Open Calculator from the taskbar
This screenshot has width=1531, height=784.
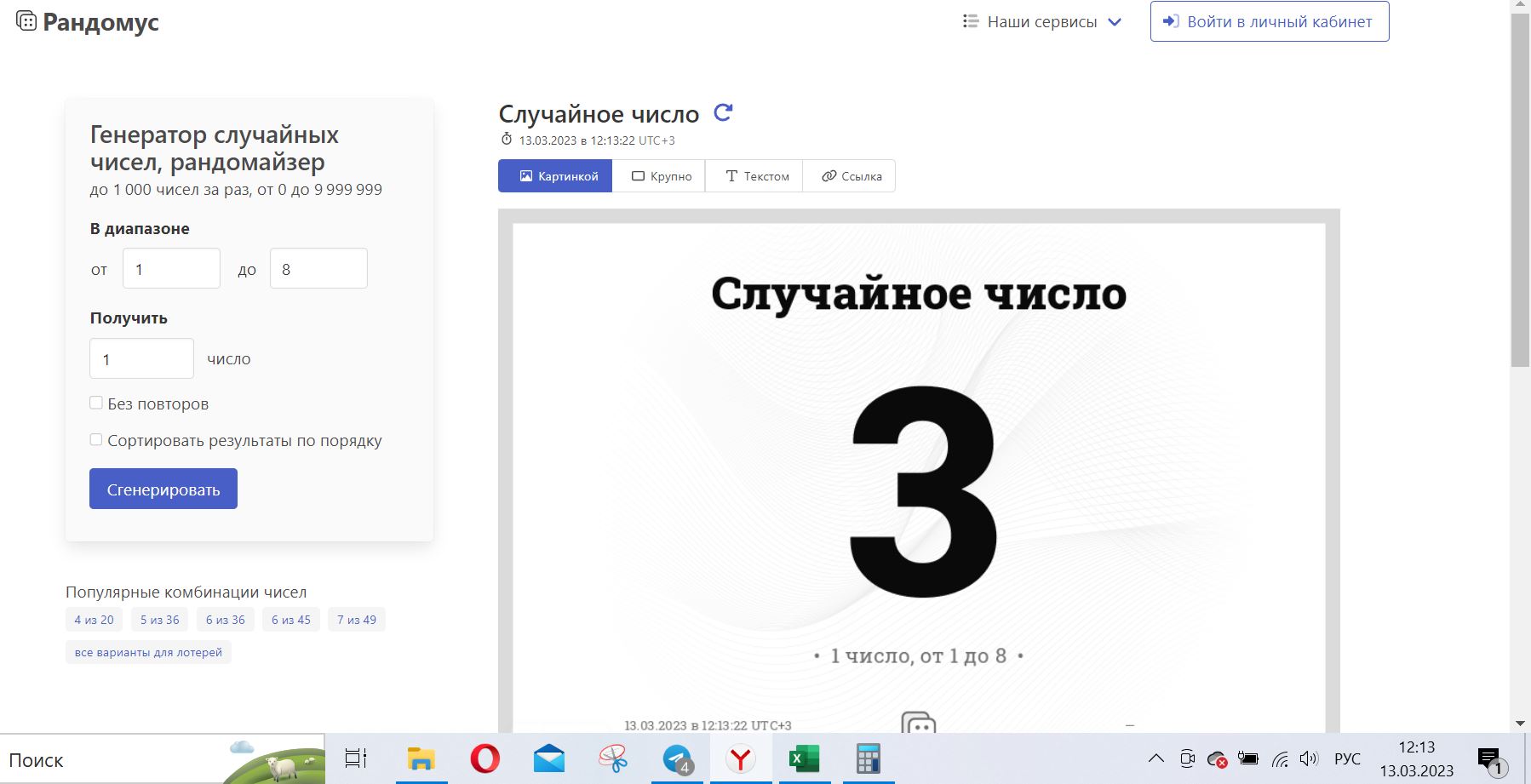click(x=868, y=758)
